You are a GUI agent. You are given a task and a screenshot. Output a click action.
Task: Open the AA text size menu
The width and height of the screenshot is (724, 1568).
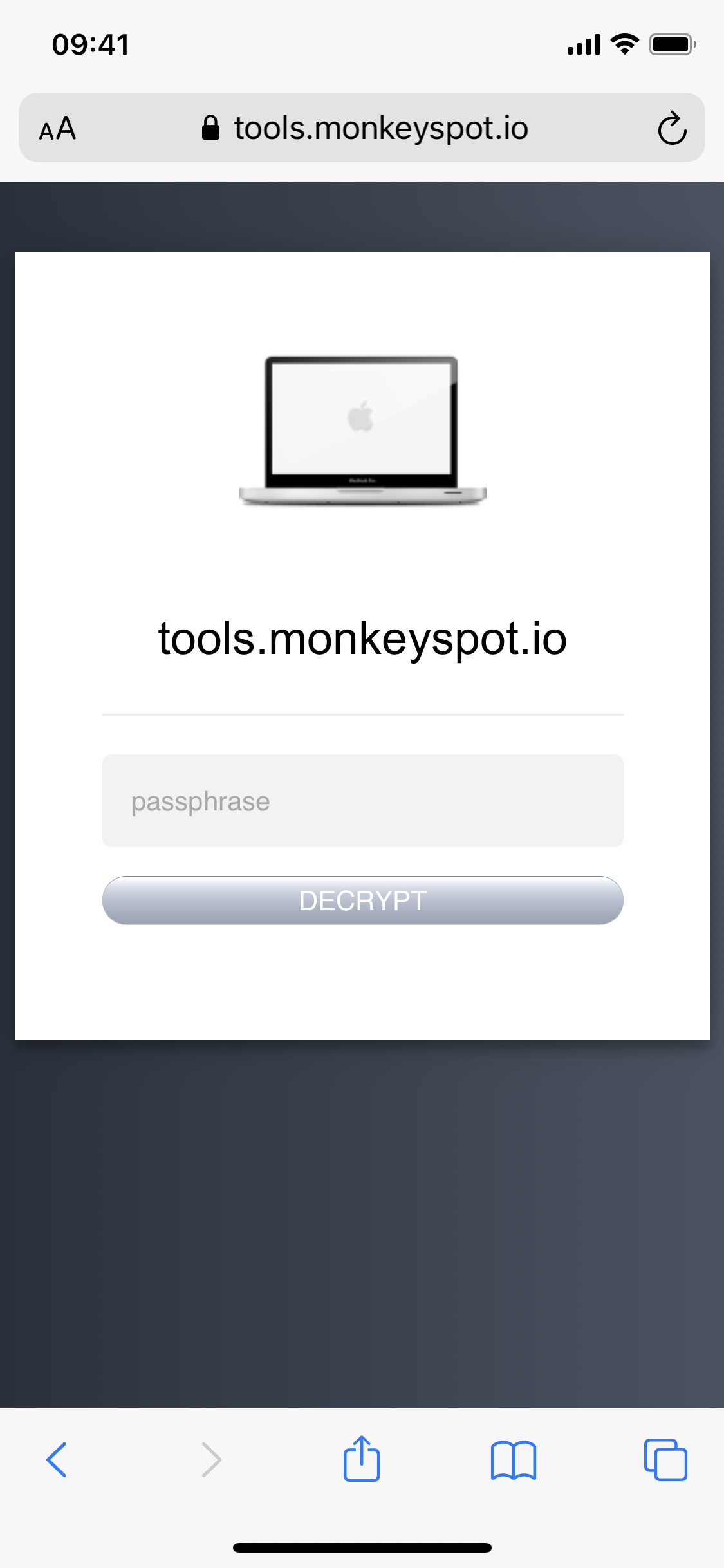(x=57, y=128)
